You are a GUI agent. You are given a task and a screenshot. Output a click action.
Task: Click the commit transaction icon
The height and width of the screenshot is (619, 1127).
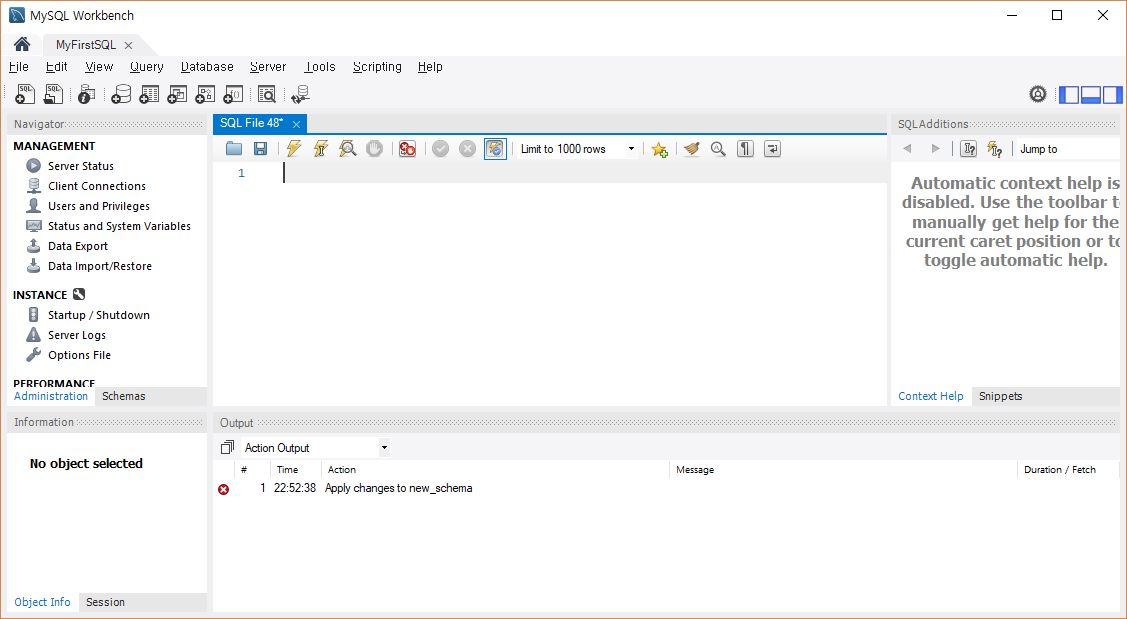coord(441,149)
